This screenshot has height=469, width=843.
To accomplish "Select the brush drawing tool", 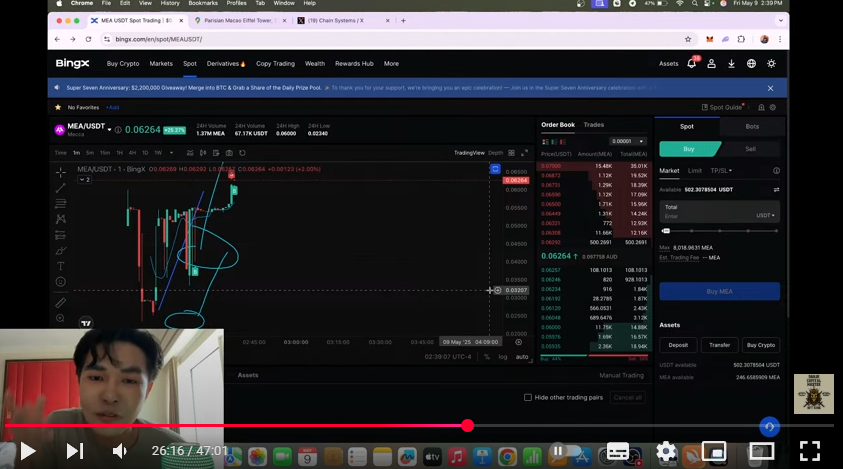I will click(x=61, y=251).
